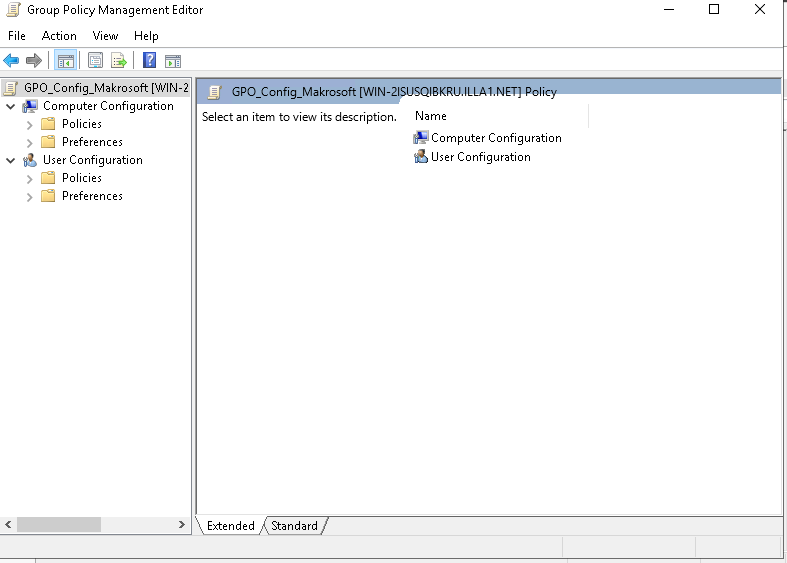Collapse the Computer Configuration tree node
The width and height of the screenshot is (787, 563).
(x=11, y=106)
